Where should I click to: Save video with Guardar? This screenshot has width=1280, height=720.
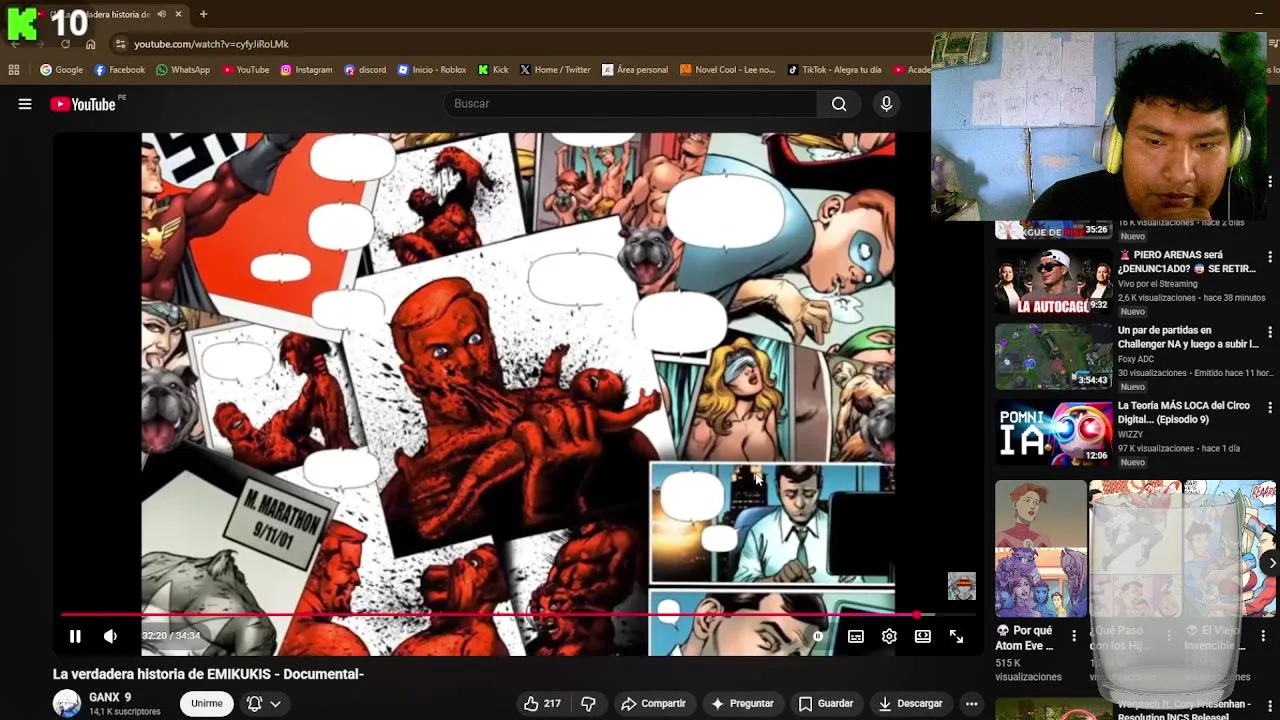(x=826, y=704)
